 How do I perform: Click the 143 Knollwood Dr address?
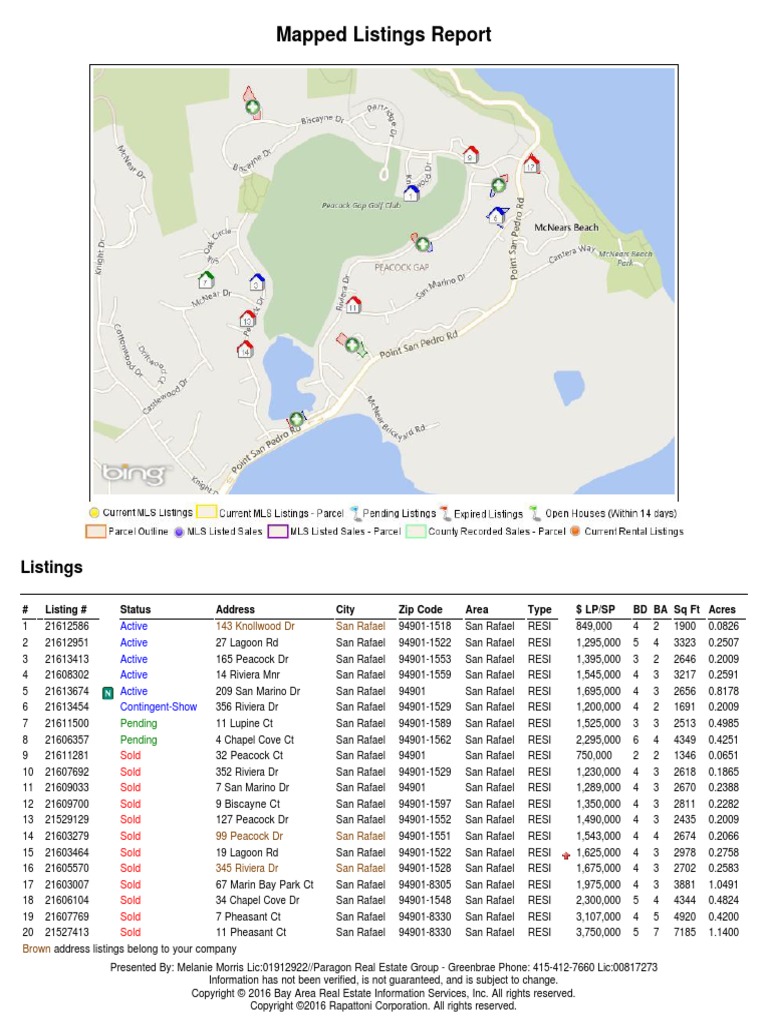255,626
